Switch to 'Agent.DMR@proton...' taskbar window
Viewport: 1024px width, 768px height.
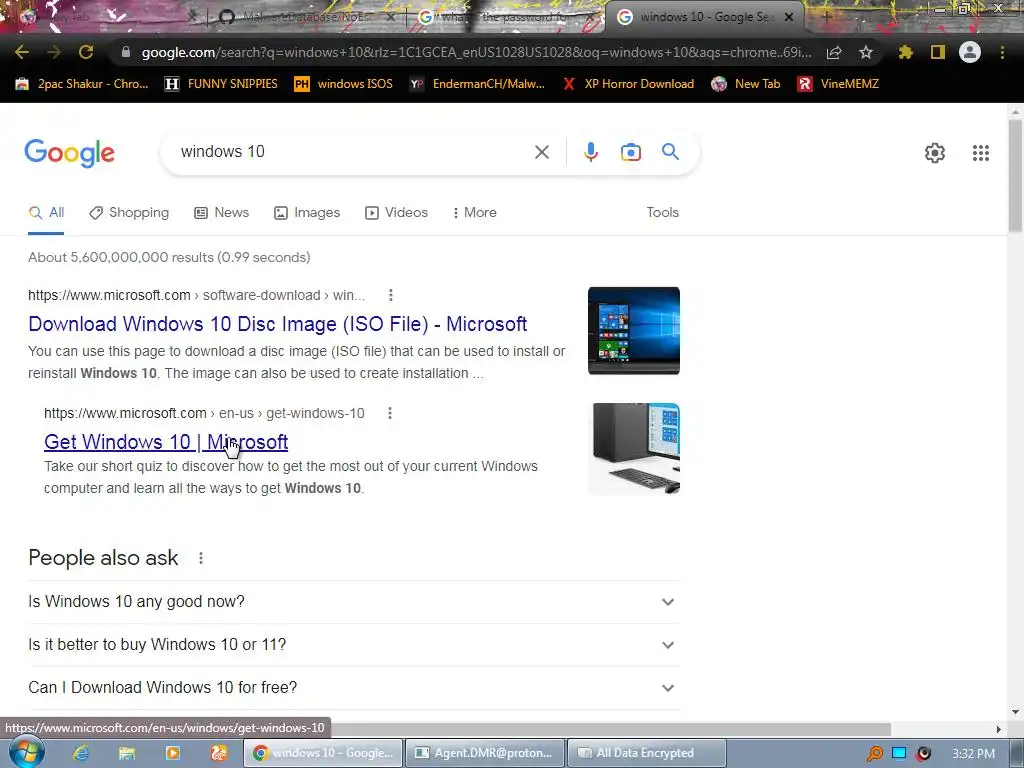pyautogui.click(x=484, y=753)
